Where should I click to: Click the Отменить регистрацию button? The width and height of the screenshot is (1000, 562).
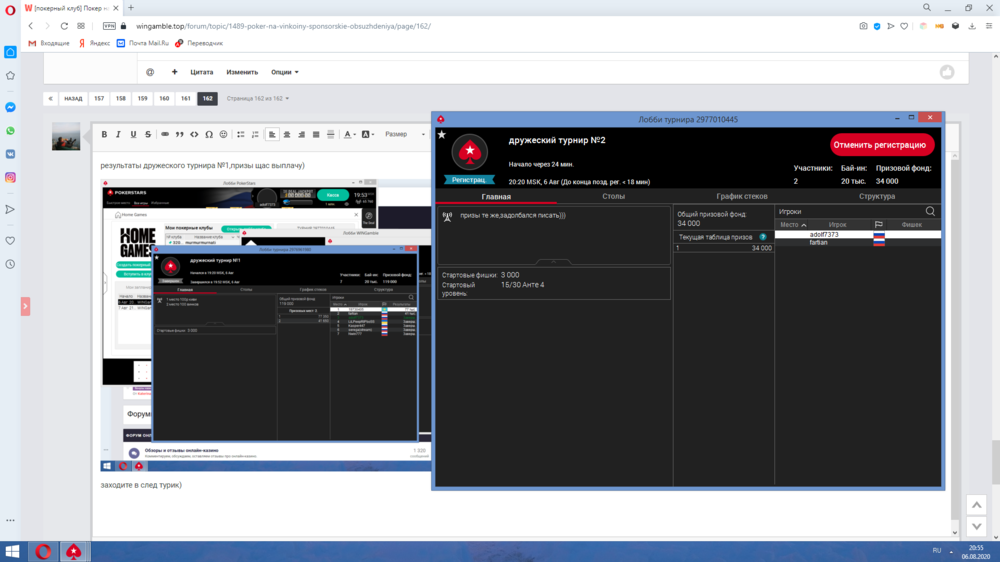[880, 145]
